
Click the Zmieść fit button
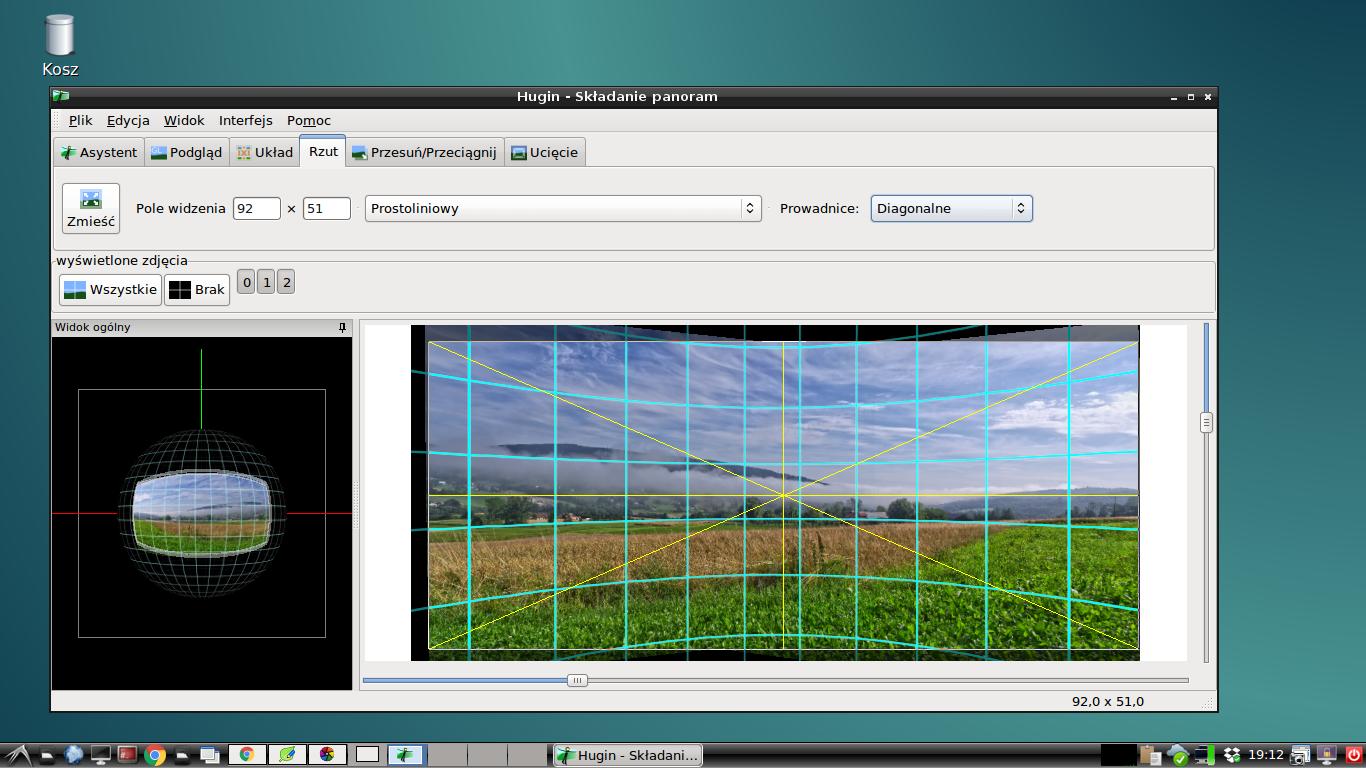(90, 208)
